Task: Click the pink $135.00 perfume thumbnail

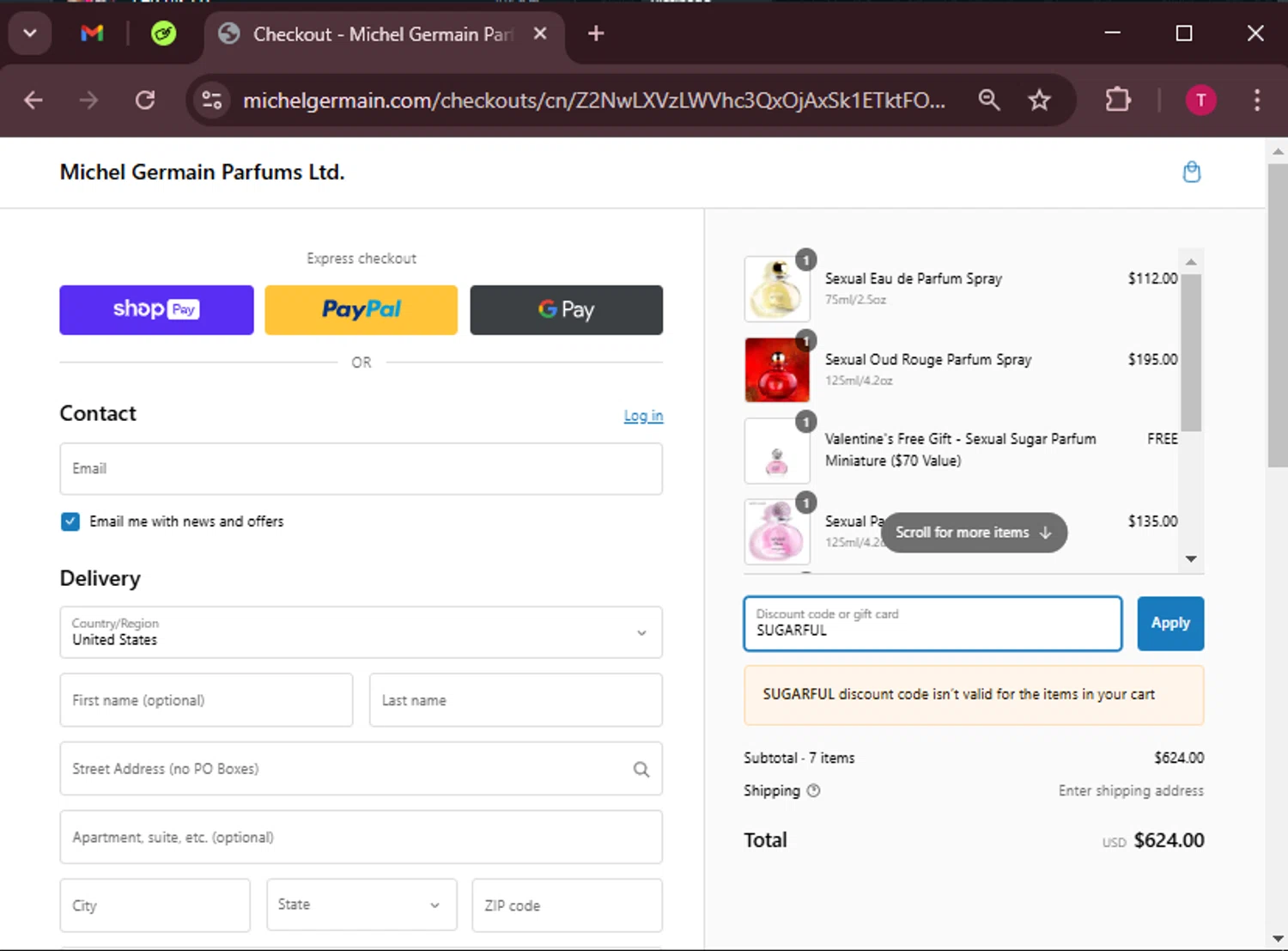Action: [777, 532]
